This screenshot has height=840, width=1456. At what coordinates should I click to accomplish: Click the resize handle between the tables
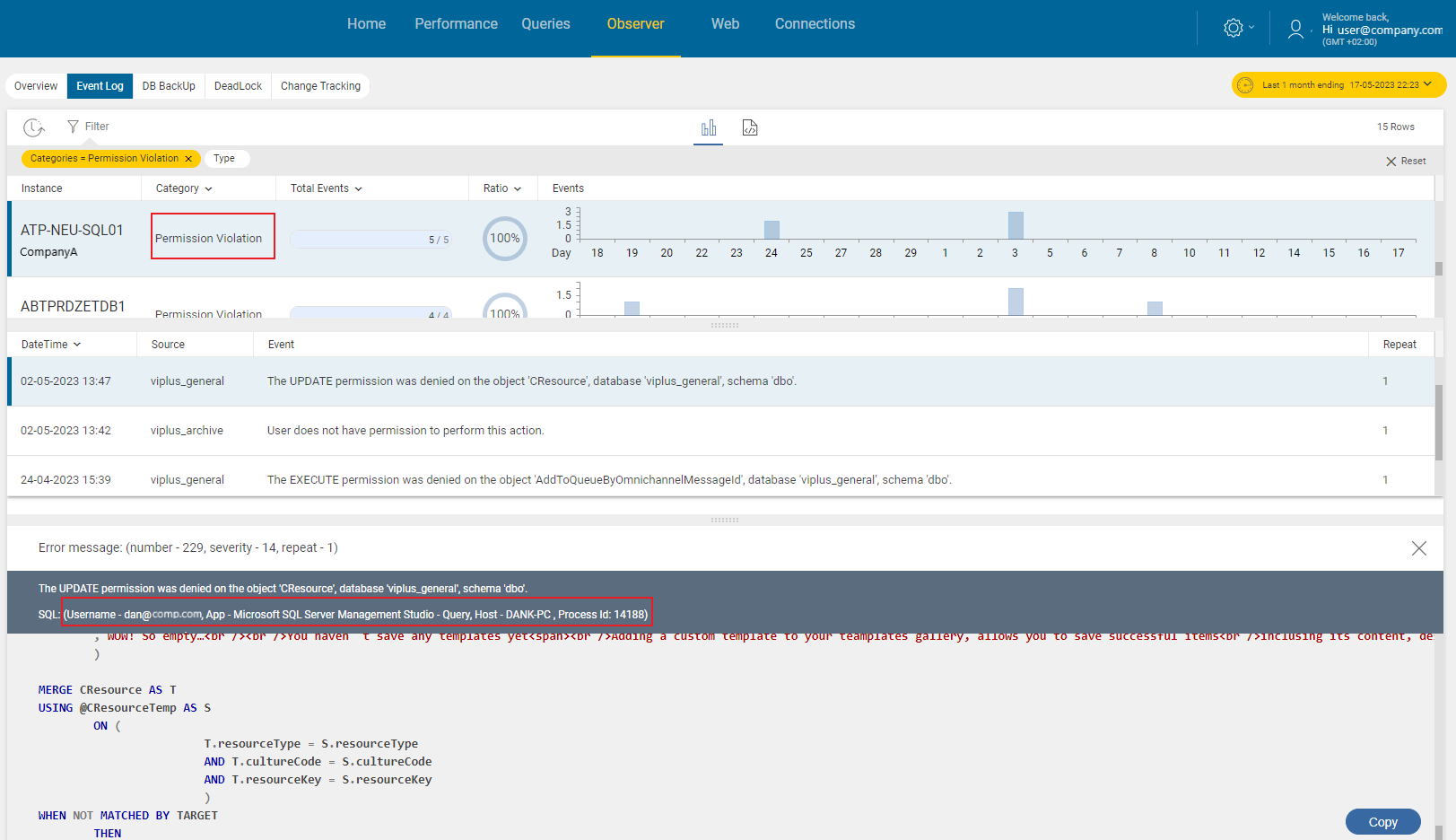(x=725, y=325)
